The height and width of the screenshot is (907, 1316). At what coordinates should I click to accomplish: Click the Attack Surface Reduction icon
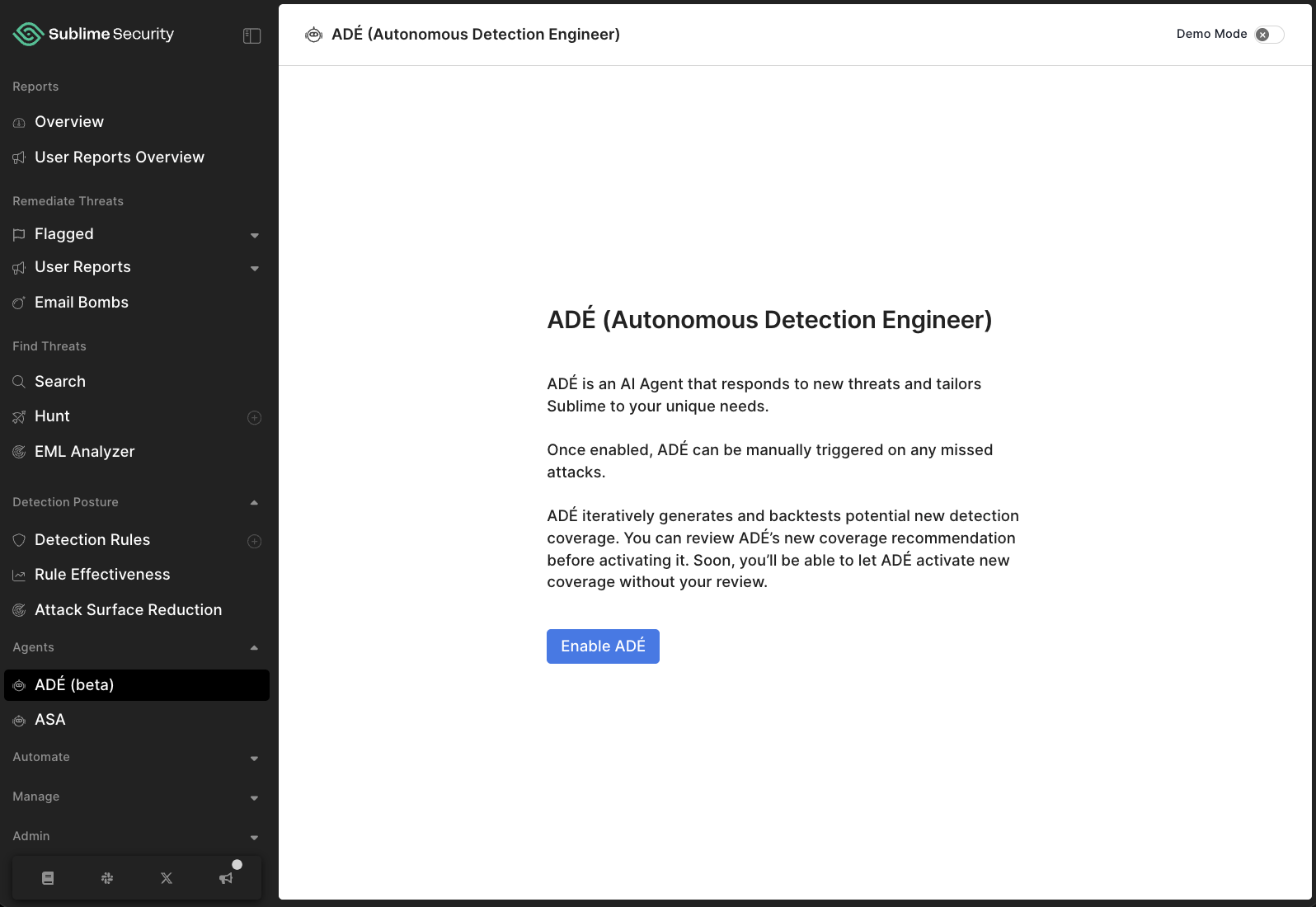coord(19,610)
